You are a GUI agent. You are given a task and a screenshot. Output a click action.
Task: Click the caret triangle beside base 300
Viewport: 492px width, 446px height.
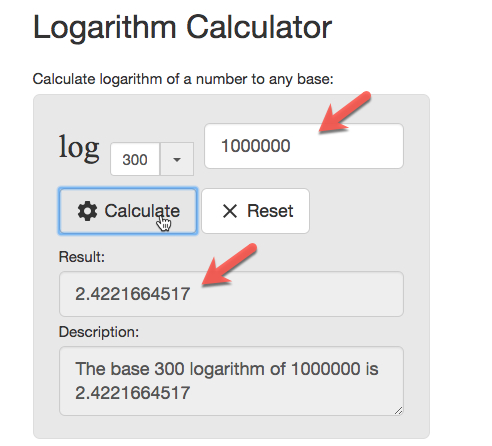pos(177,160)
